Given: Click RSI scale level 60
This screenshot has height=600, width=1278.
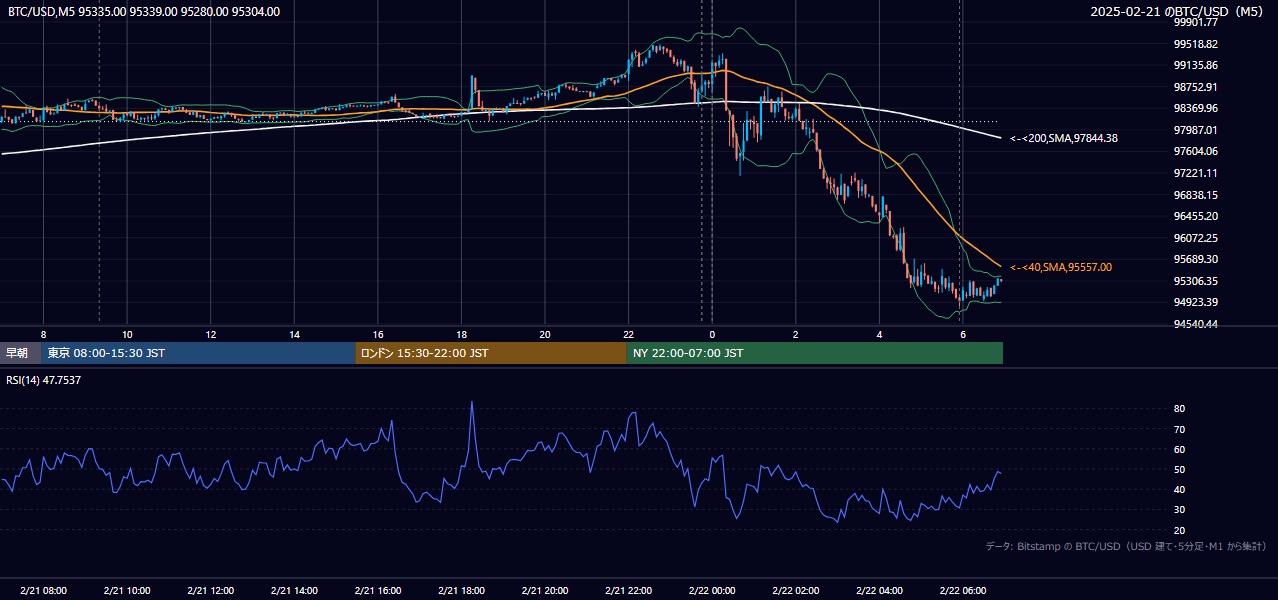Looking at the screenshot, I should tap(1180, 449).
